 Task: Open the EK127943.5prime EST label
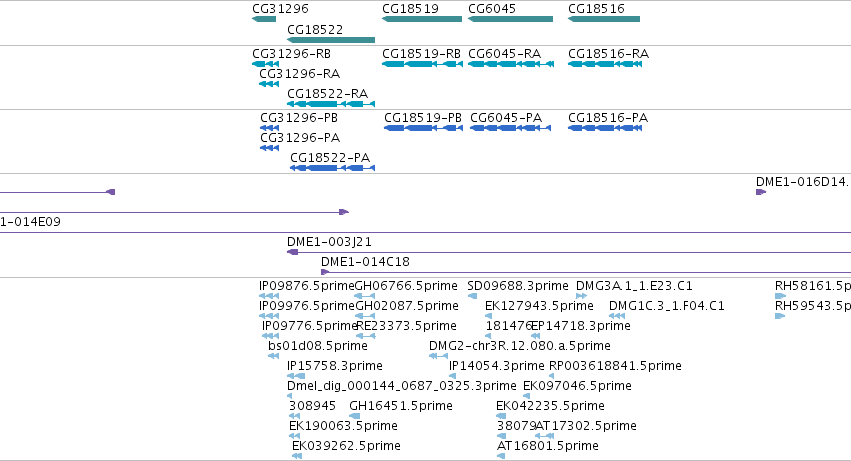point(539,306)
